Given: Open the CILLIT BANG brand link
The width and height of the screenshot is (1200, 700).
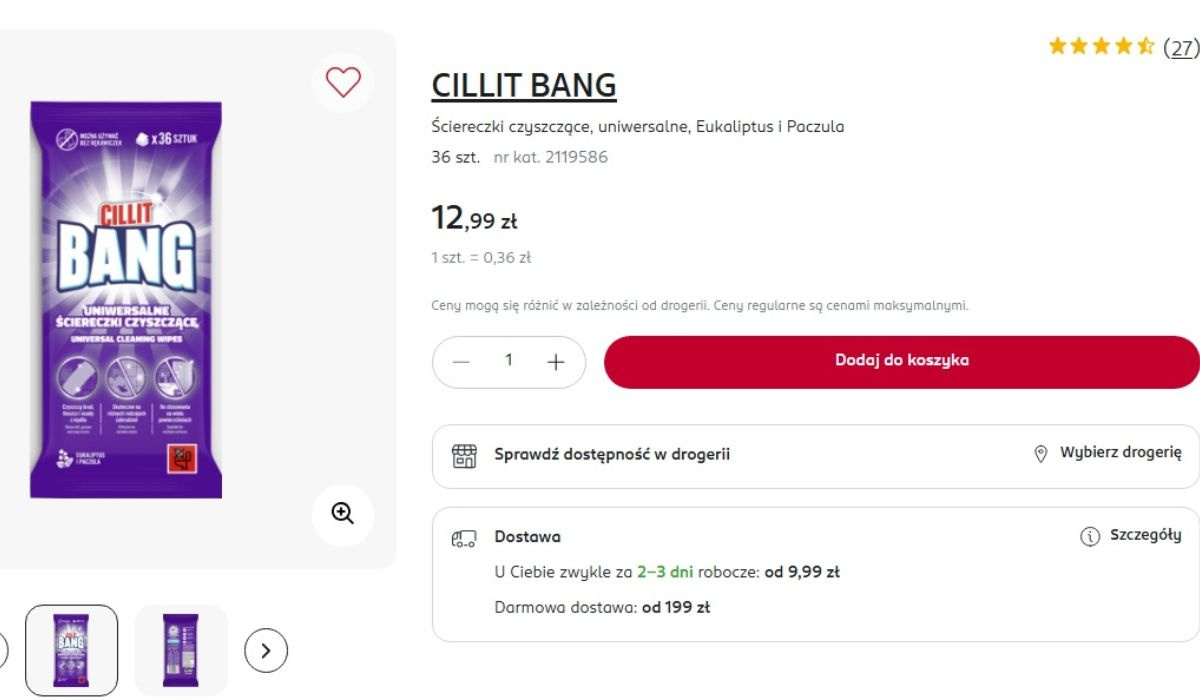Looking at the screenshot, I should click(x=524, y=86).
